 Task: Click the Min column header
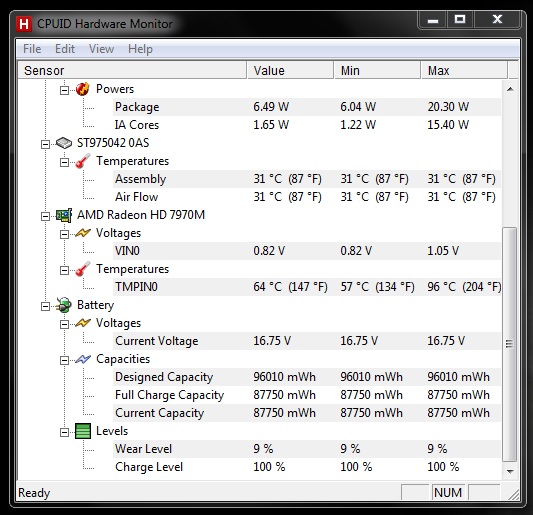point(377,70)
